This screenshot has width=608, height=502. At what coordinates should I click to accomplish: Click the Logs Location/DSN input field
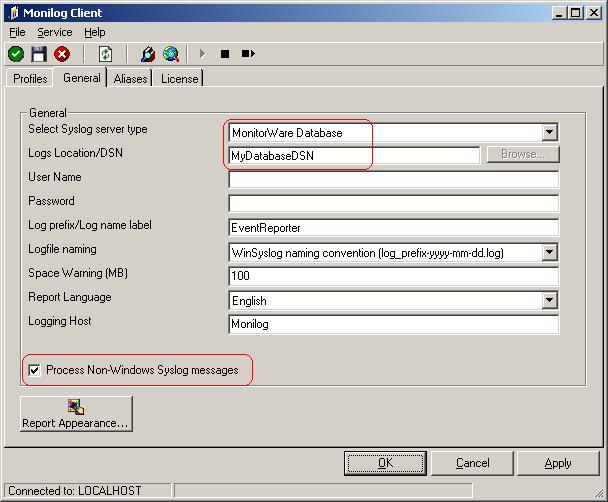click(x=354, y=155)
